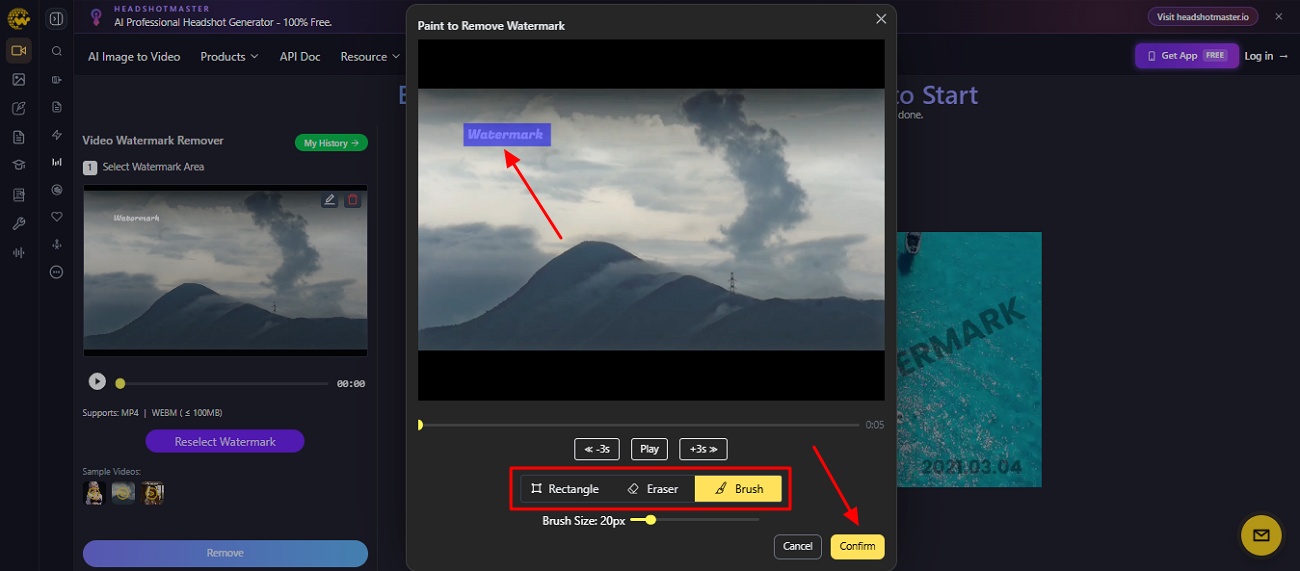Image resolution: width=1300 pixels, height=571 pixels.
Task: Click the Video Watermark Remover heading
Action: click(153, 141)
